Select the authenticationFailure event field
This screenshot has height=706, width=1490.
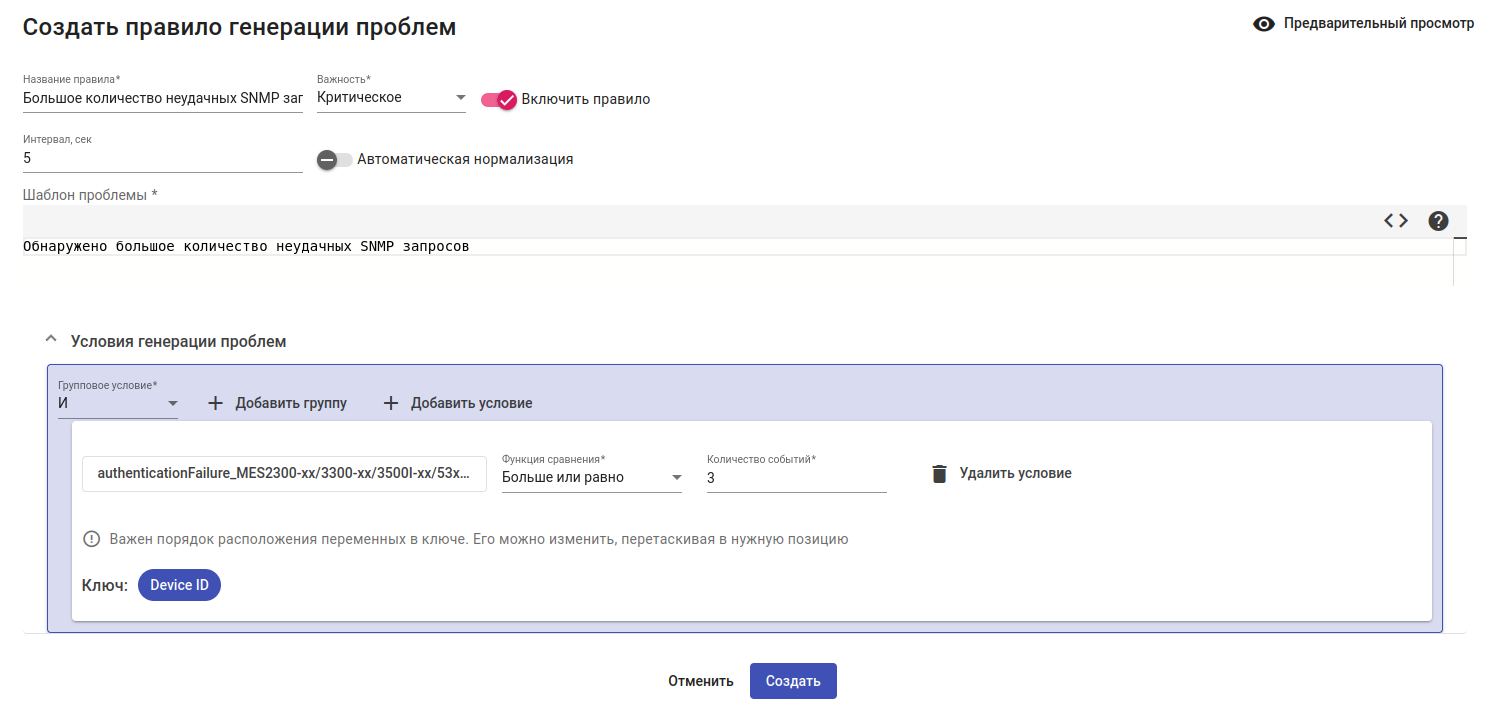point(284,474)
